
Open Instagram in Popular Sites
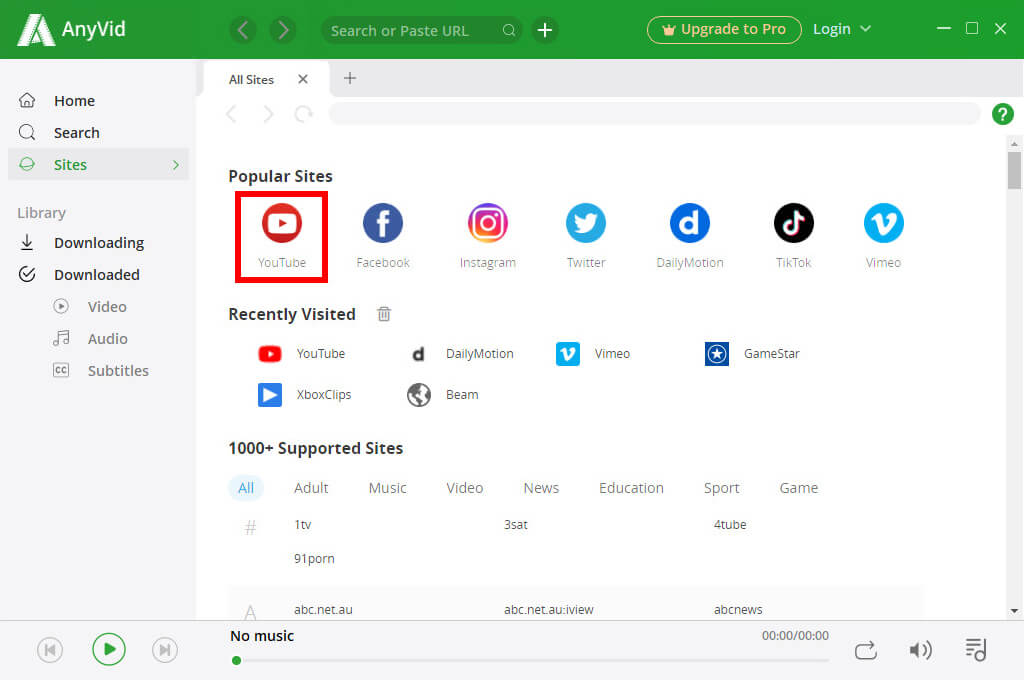point(487,236)
